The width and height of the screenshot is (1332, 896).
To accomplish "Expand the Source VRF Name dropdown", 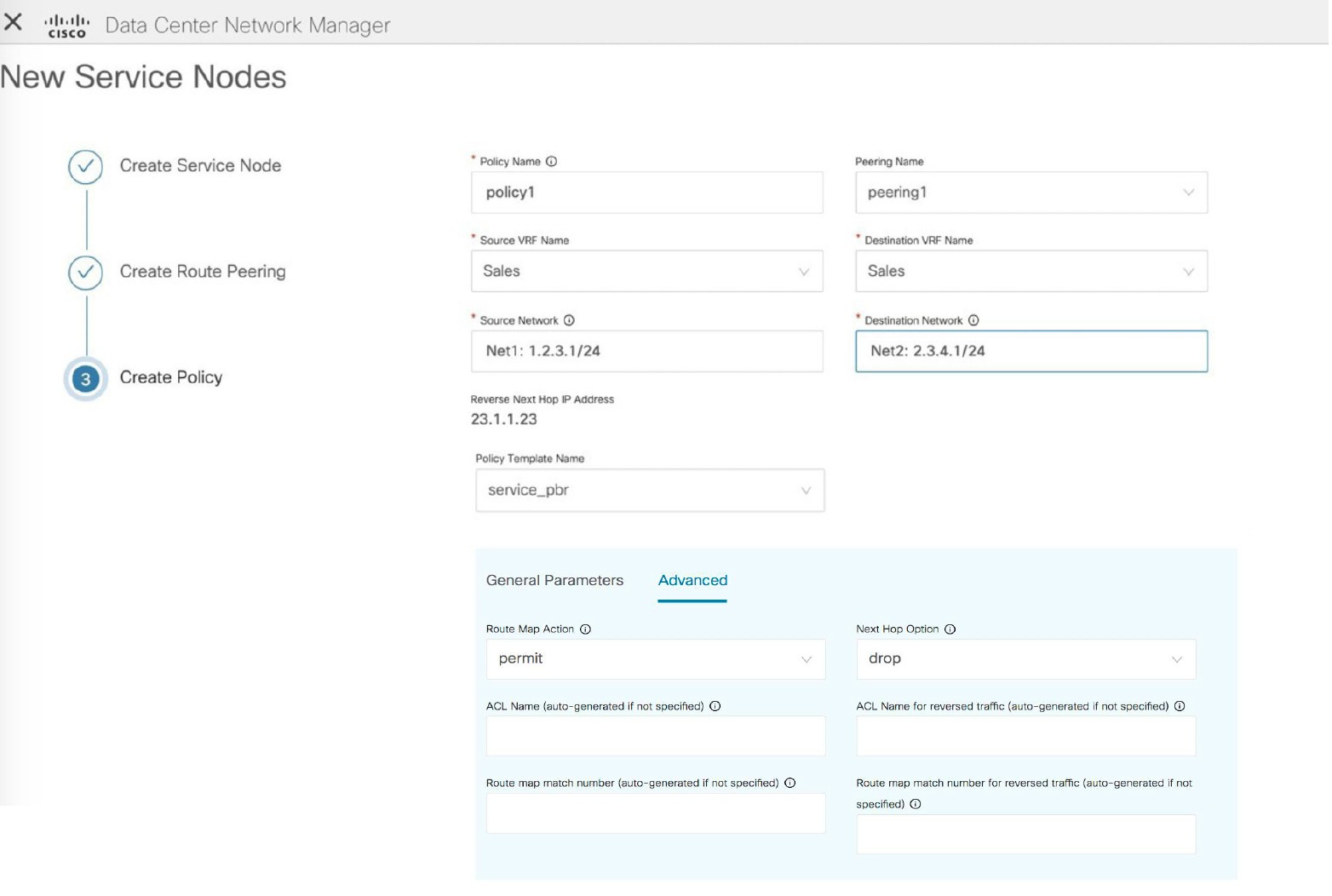I will 646,272.
